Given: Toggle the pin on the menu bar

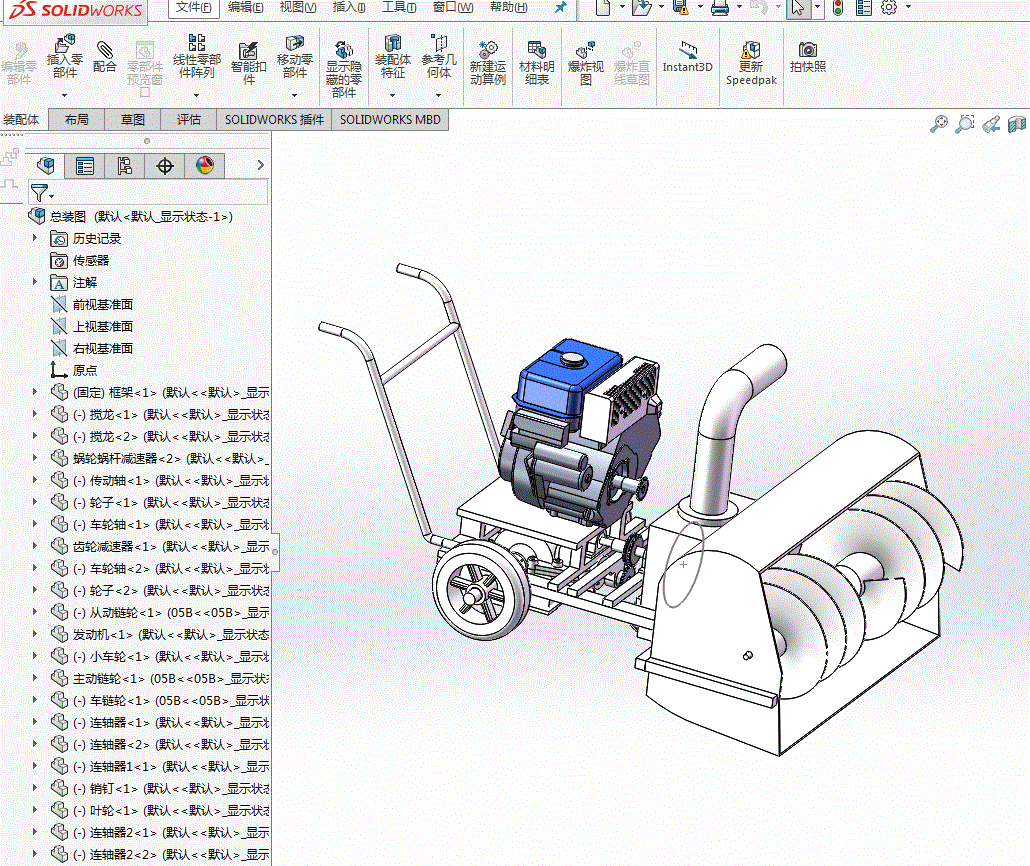Looking at the screenshot, I should coord(560,8).
